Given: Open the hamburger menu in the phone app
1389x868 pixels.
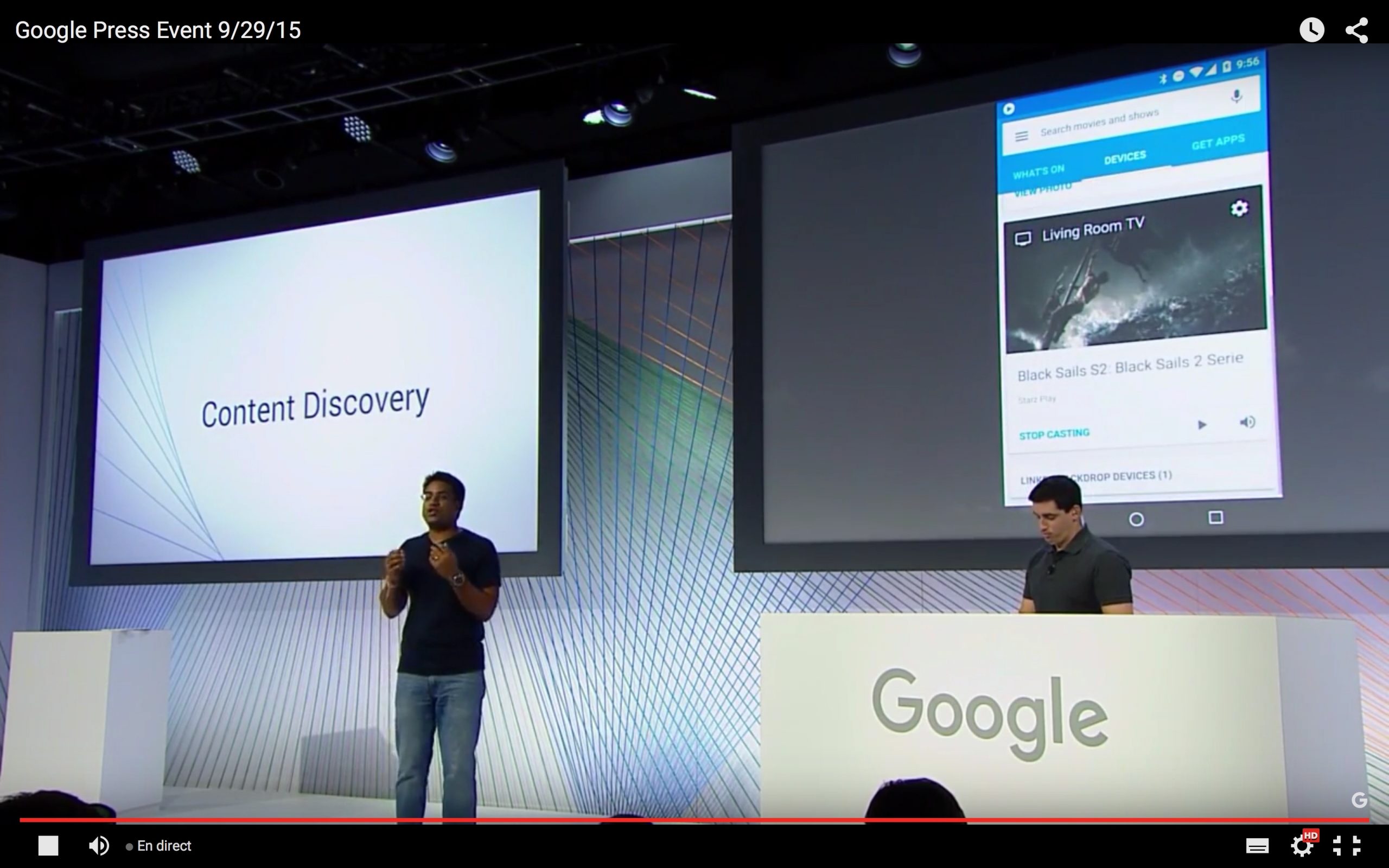Looking at the screenshot, I should point(1021,136).
